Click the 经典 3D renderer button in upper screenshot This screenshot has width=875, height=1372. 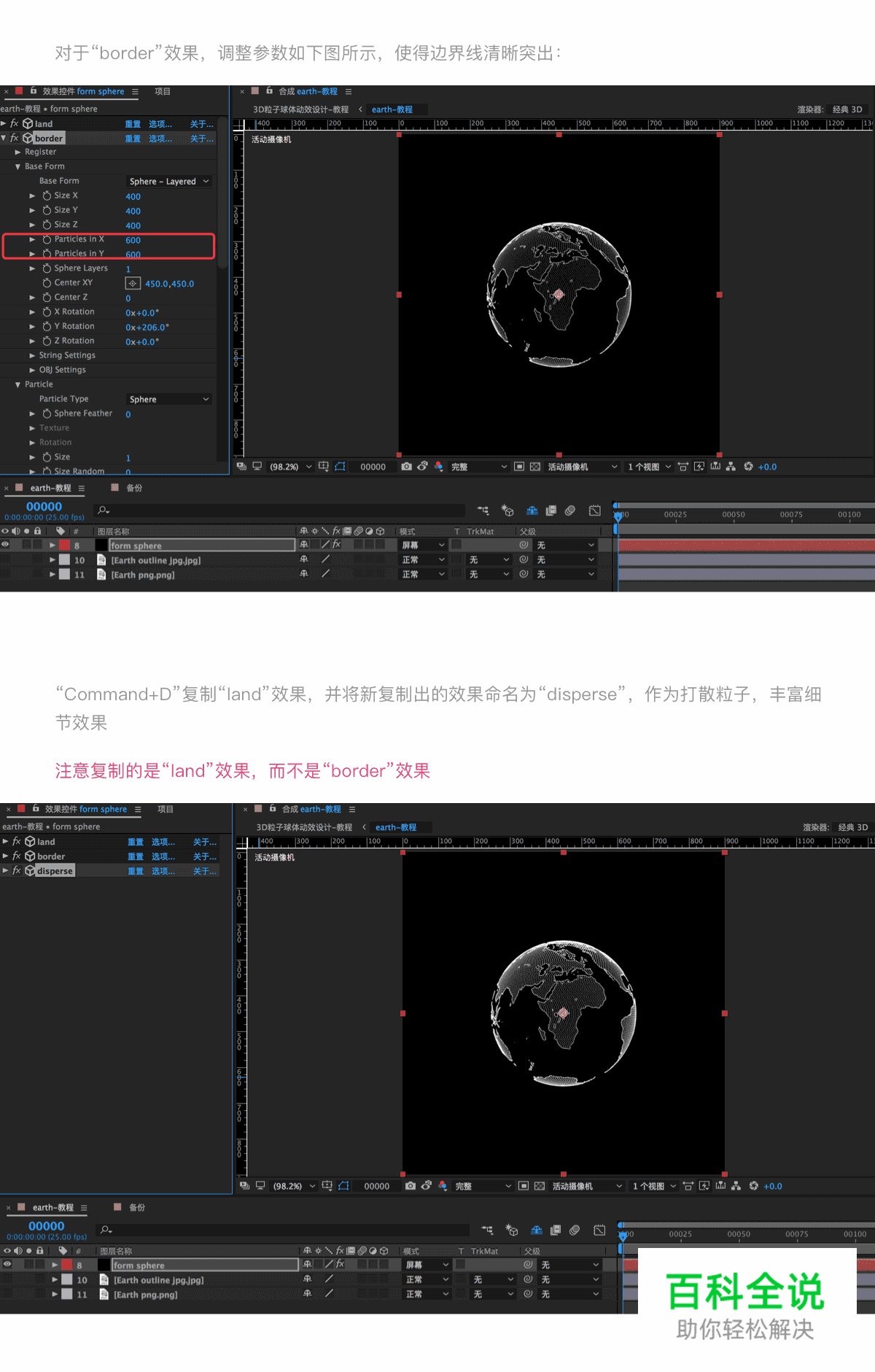847,109
